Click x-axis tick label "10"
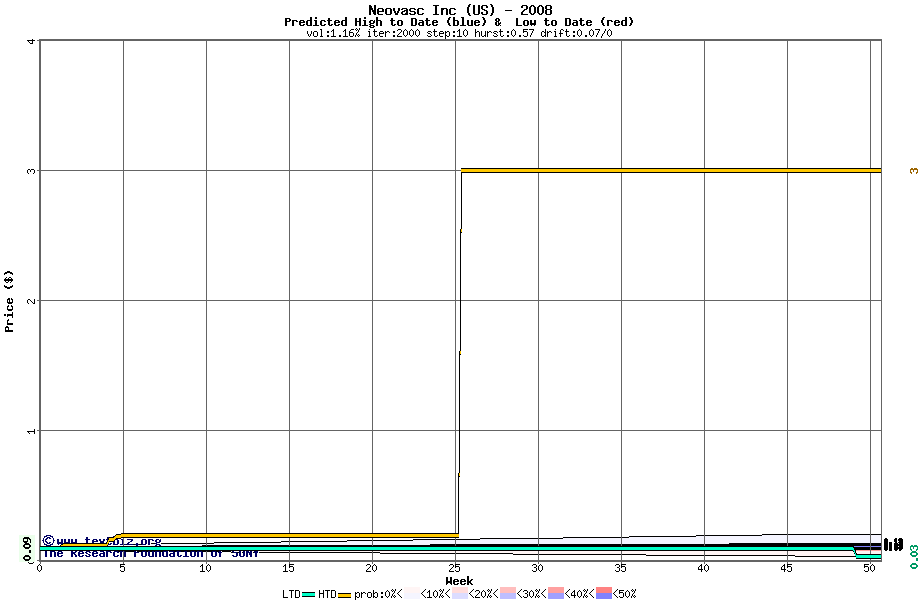This screenshot has height=600, width=920. [205, 568]
